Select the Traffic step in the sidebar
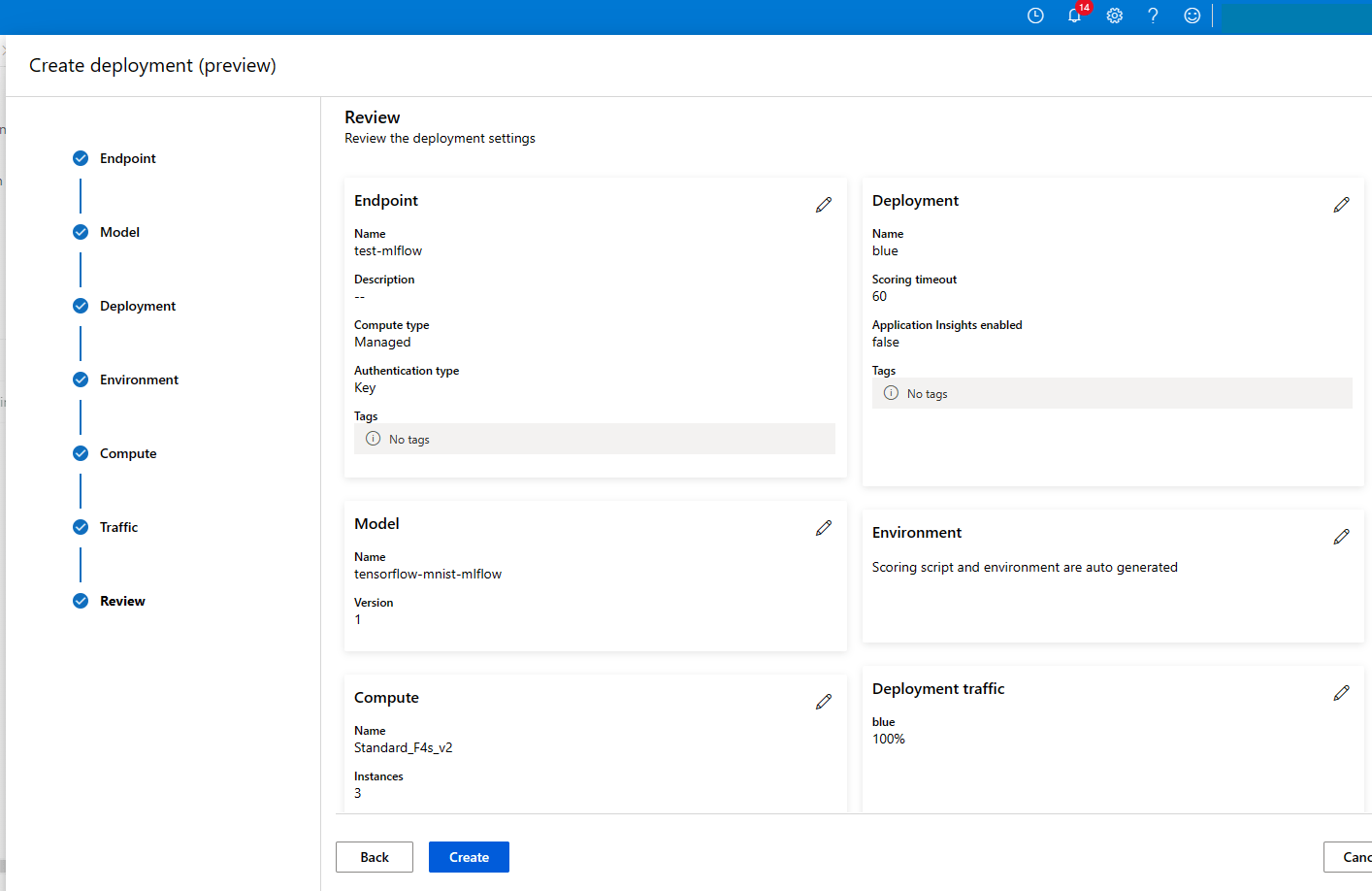 pos(118,526)
